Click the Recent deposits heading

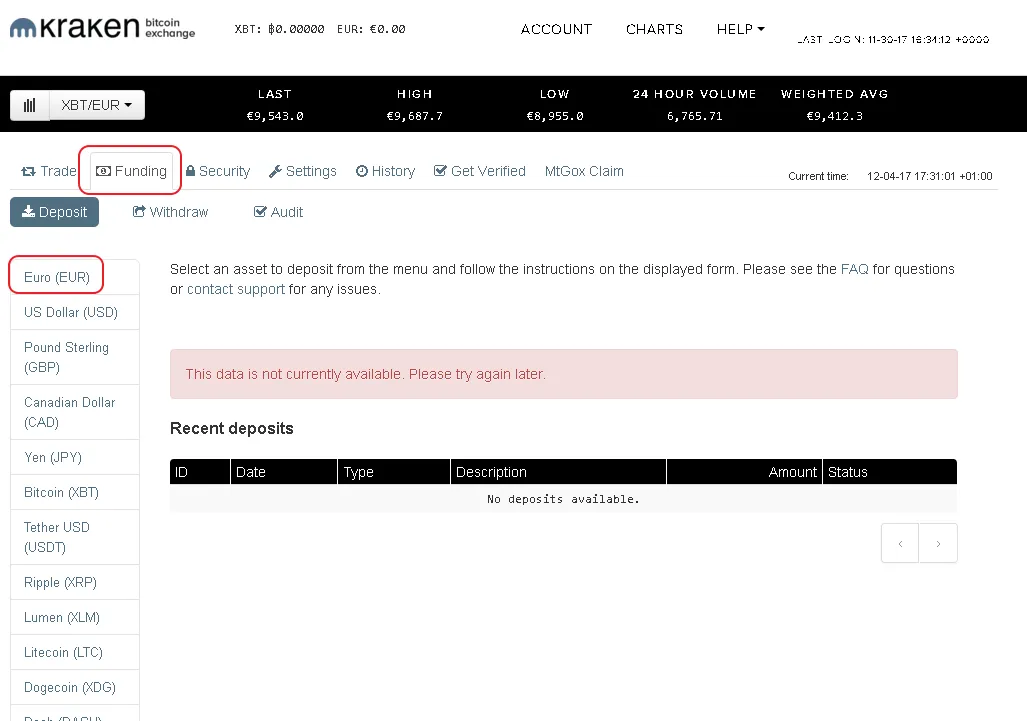pyautogui.click(x=232, y=428)
